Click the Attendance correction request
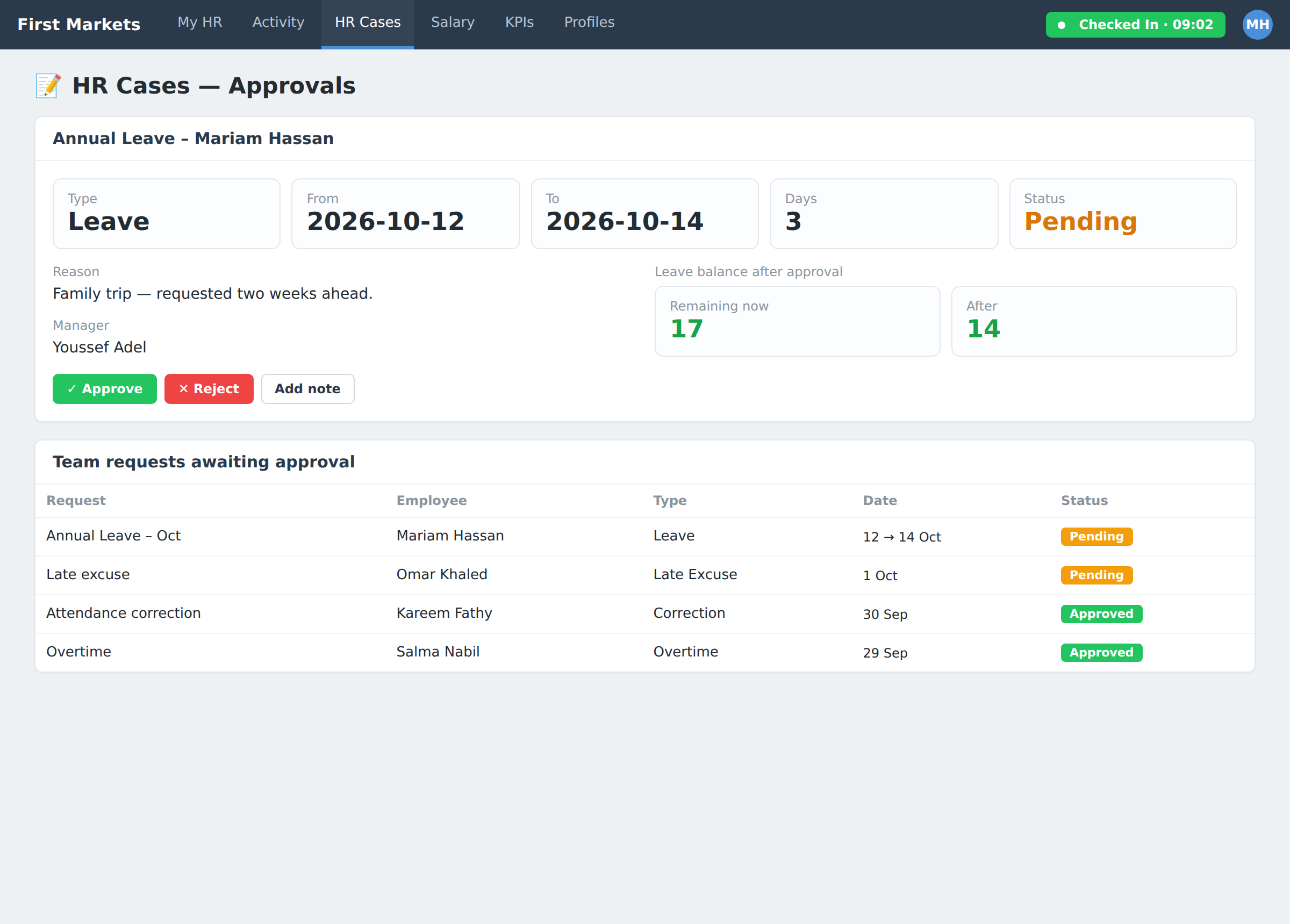Screen dimensions: 1290x924 [x=124, y=613]
